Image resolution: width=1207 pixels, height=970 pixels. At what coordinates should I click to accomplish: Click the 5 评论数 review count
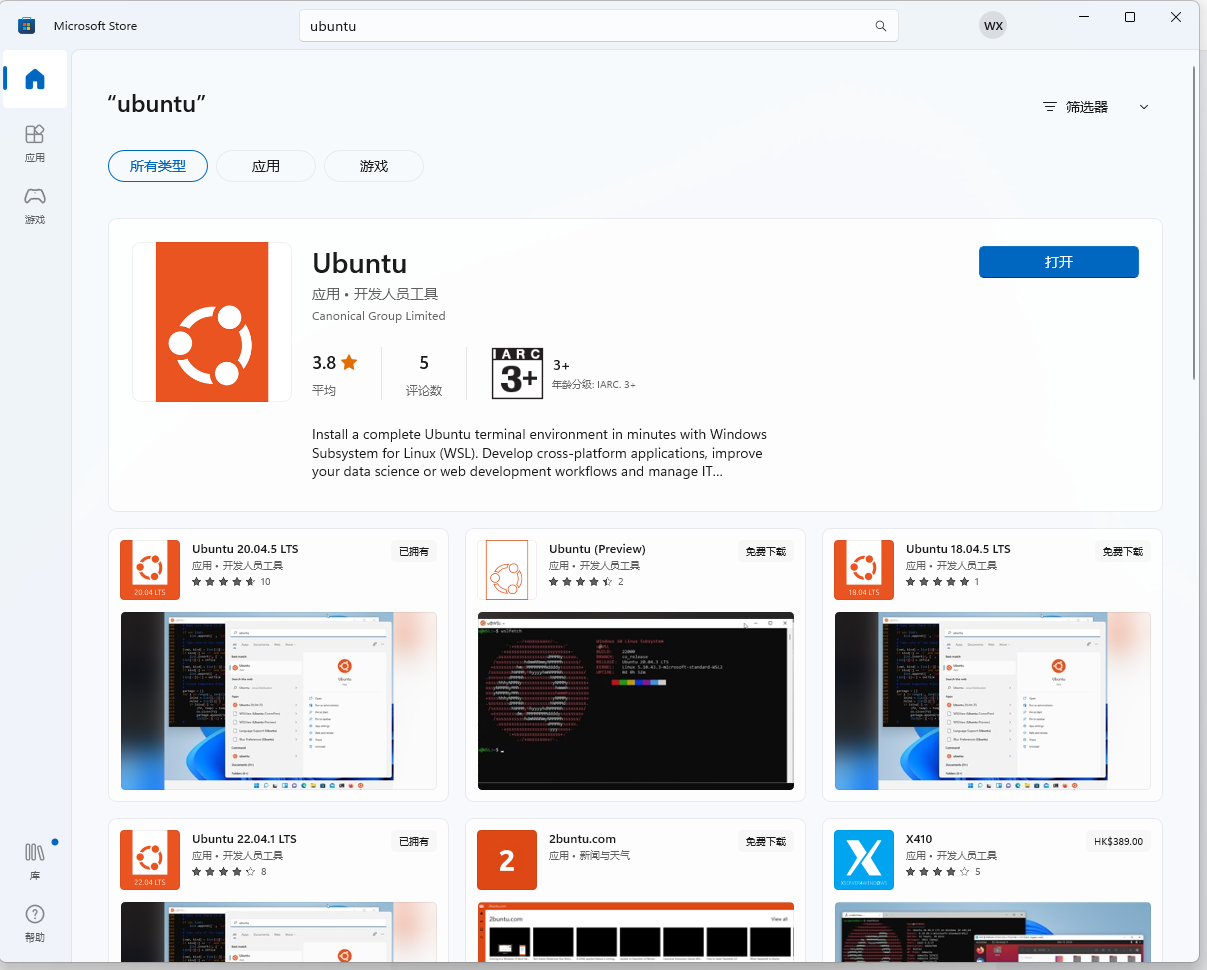point(424,373)
